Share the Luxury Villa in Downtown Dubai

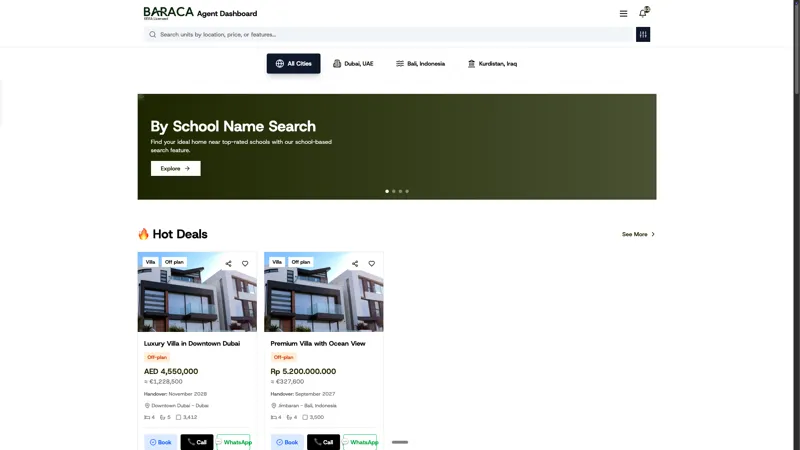tap(229, 264)
